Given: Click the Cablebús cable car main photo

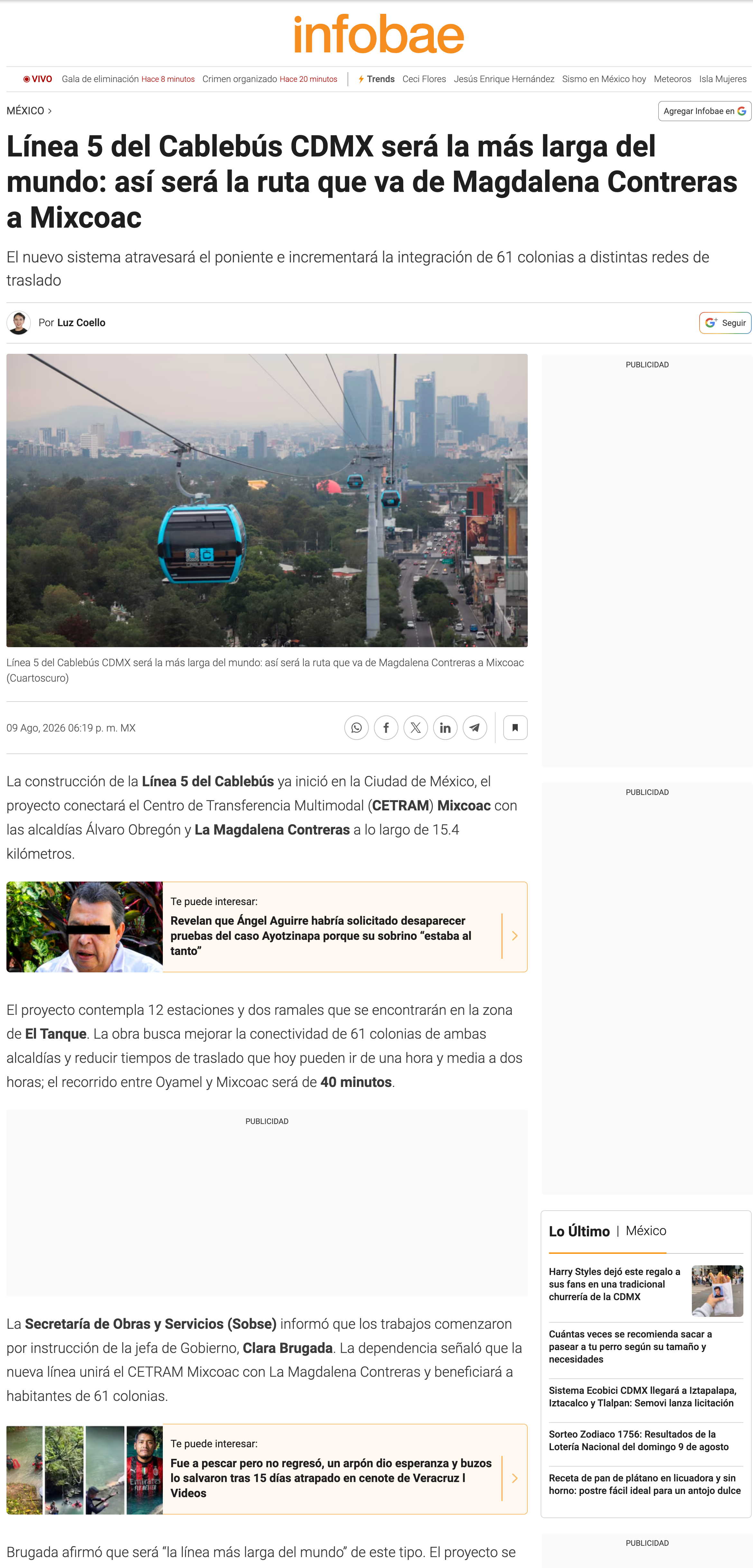Looking at the screenshot, I should click(x=267, y=500).
